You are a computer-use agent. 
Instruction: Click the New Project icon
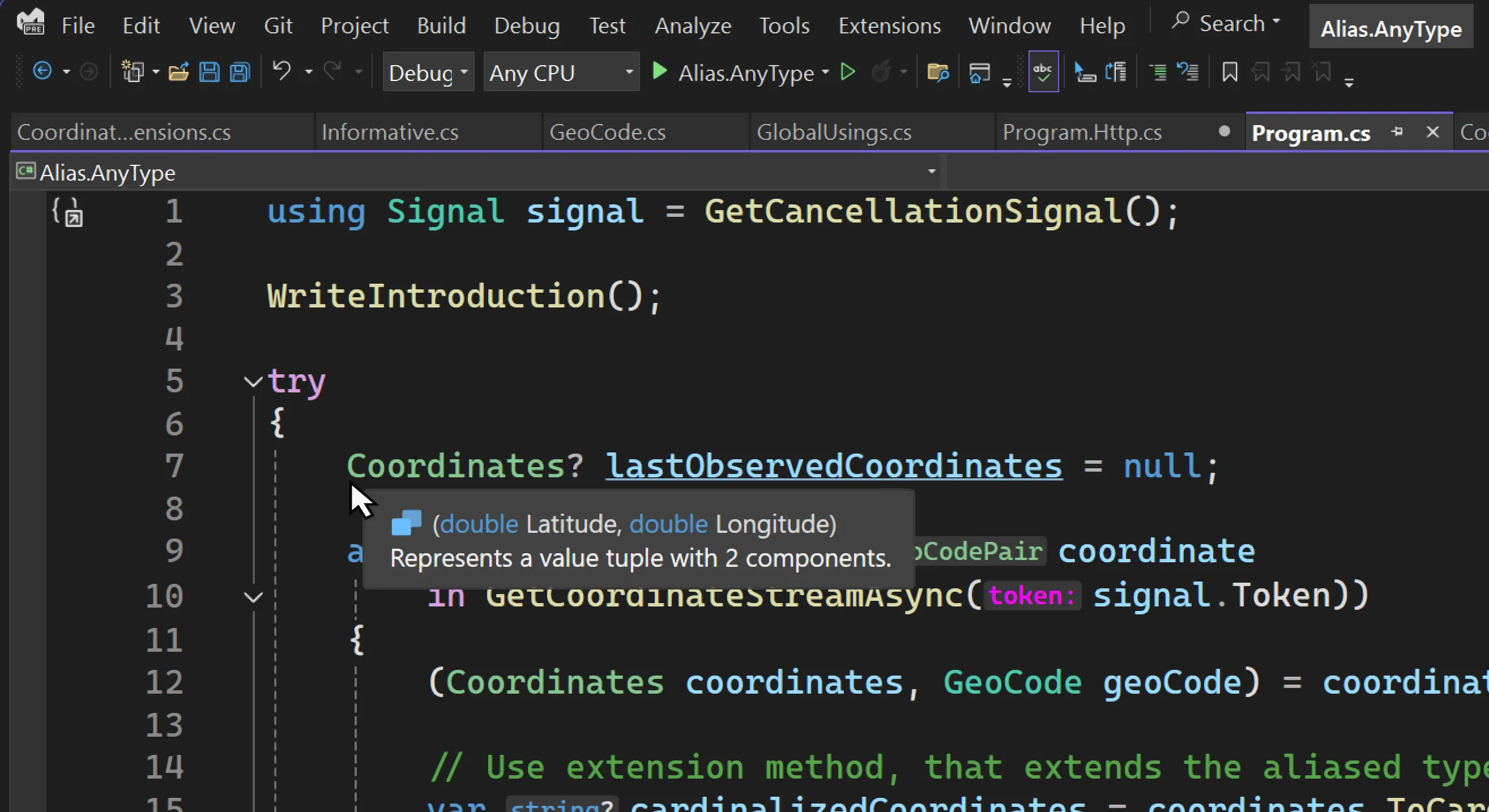pos(133,72)
